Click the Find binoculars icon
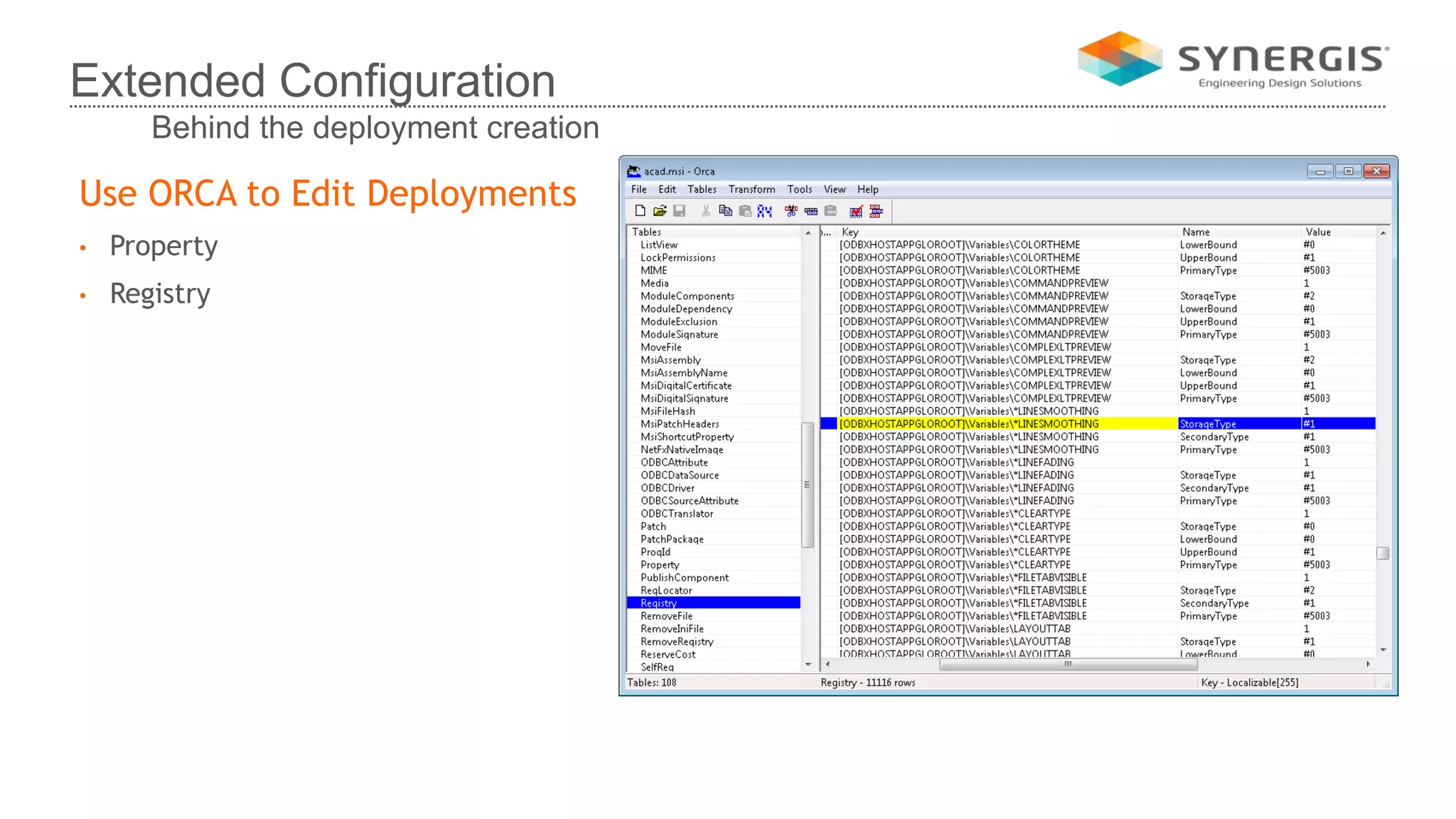This screenshot has height=819, width=1456. pos(765,211)
